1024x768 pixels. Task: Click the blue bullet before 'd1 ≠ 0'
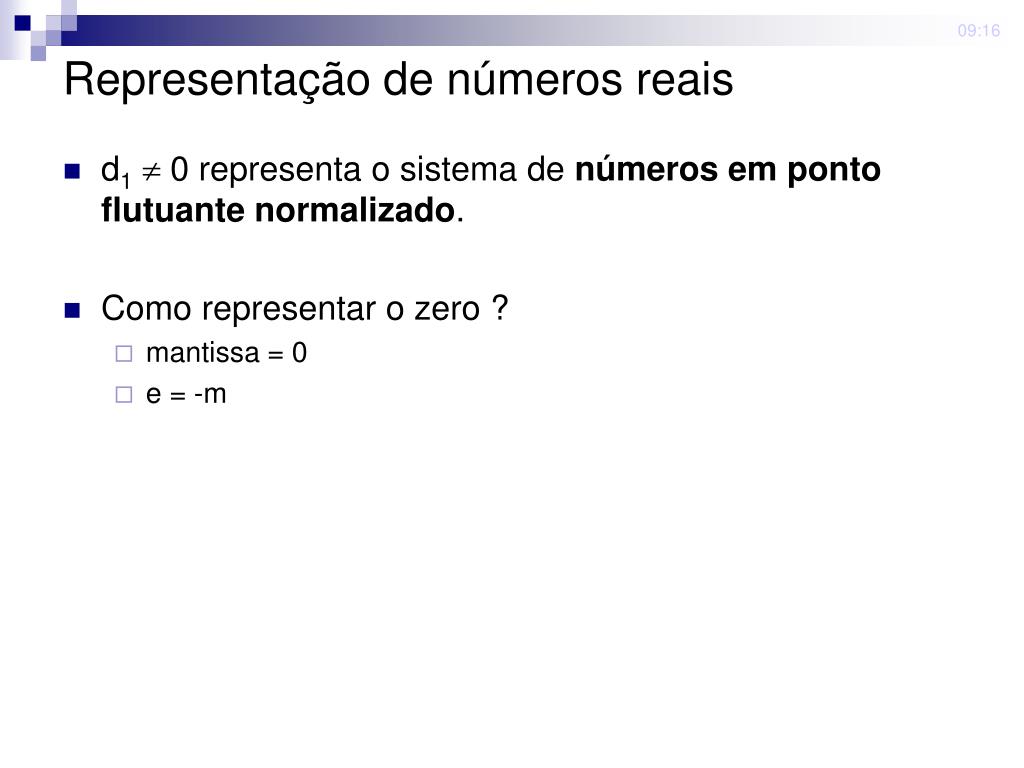[x=72, y=172]
